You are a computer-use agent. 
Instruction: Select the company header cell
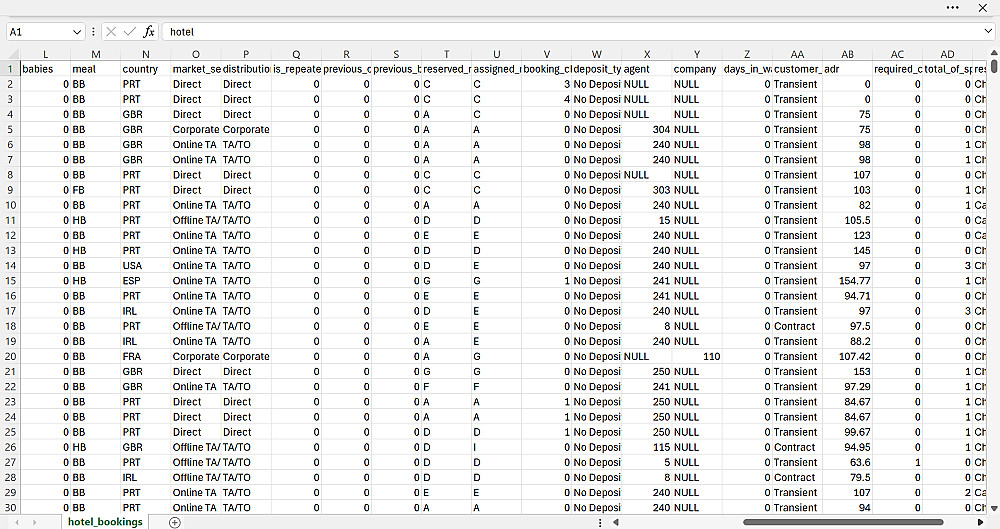[x=697, y=69]
